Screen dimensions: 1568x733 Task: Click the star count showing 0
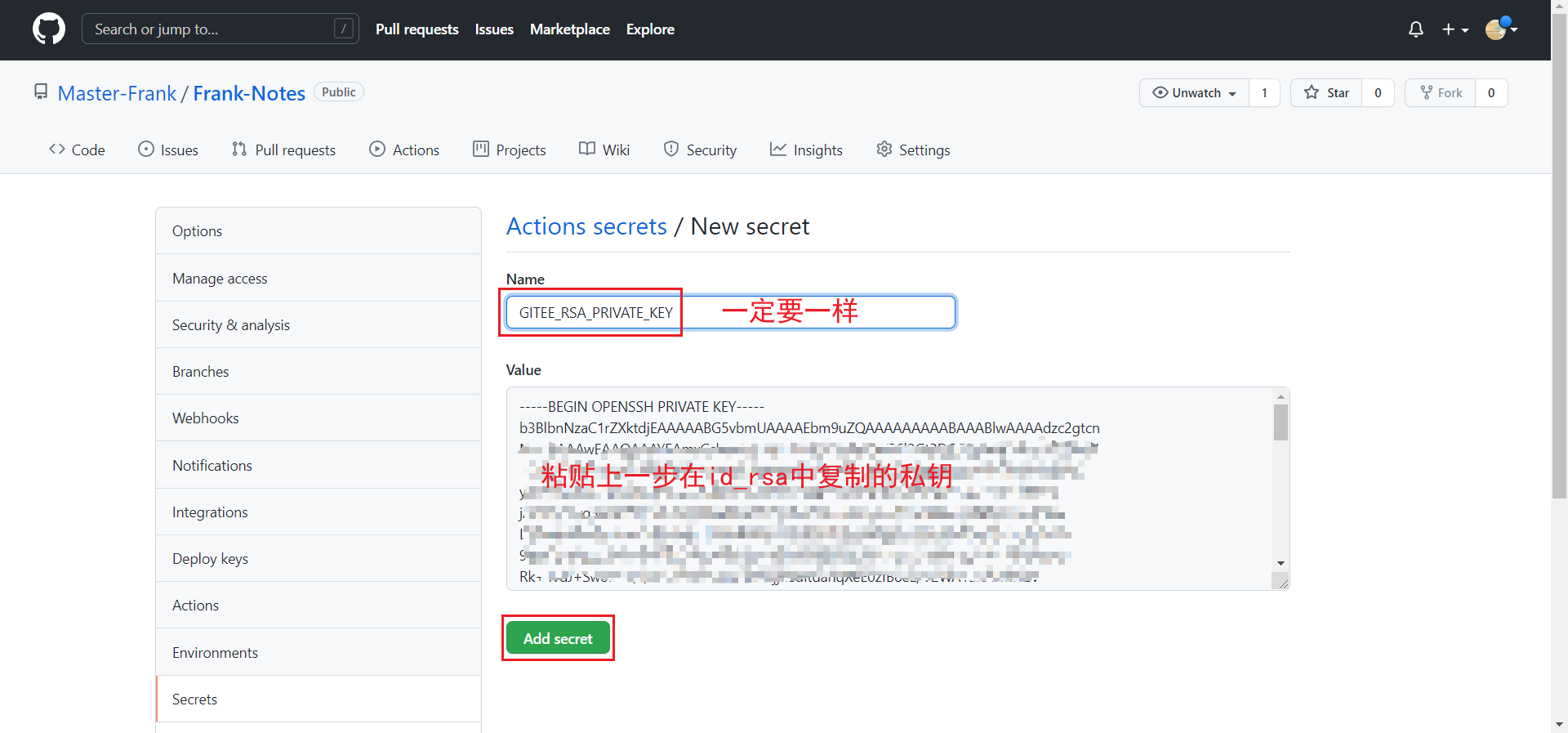(1378, 92)
